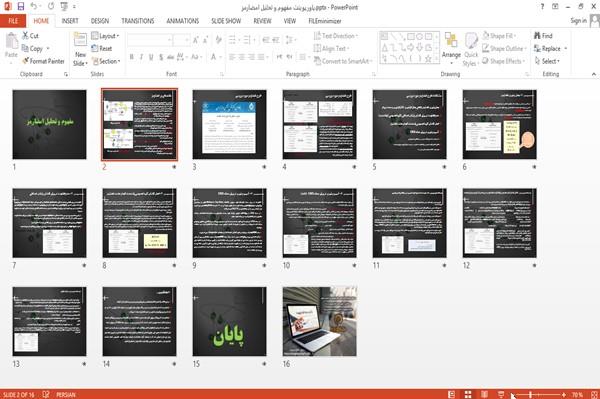Click Slide Sorter view icon in status bar
This screenshot has width=600, height=399.
click(x=468, y=394)
